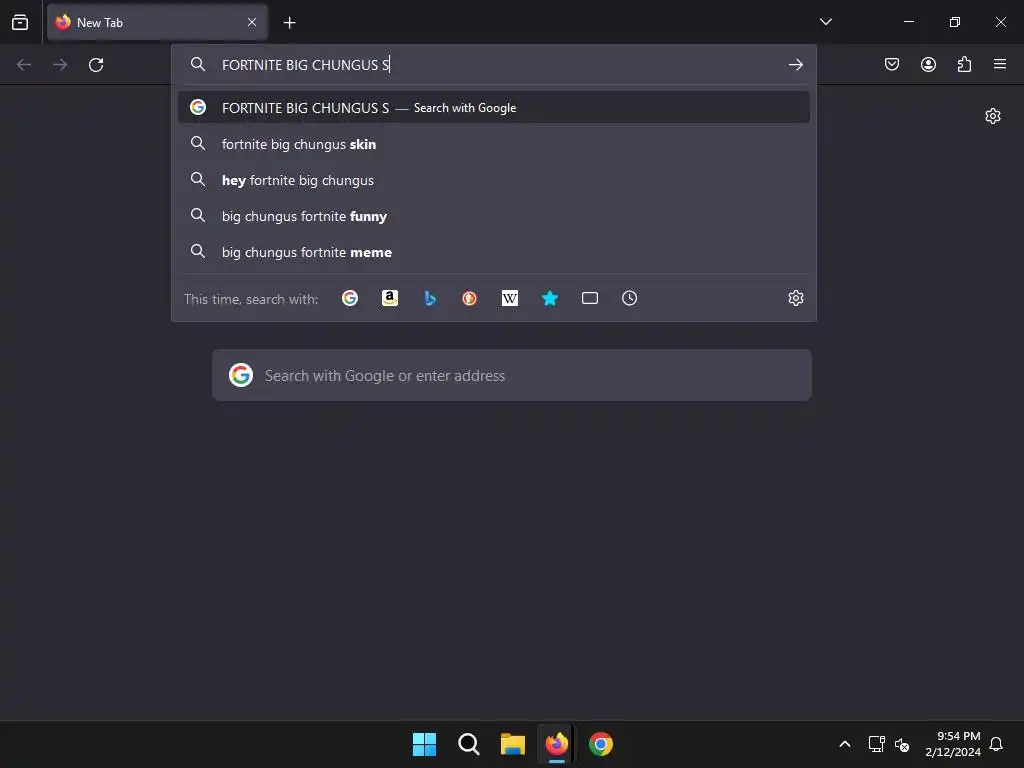1024x768 pixels.
Task: Search this time with Amazon icon
Action: [390, 298]
